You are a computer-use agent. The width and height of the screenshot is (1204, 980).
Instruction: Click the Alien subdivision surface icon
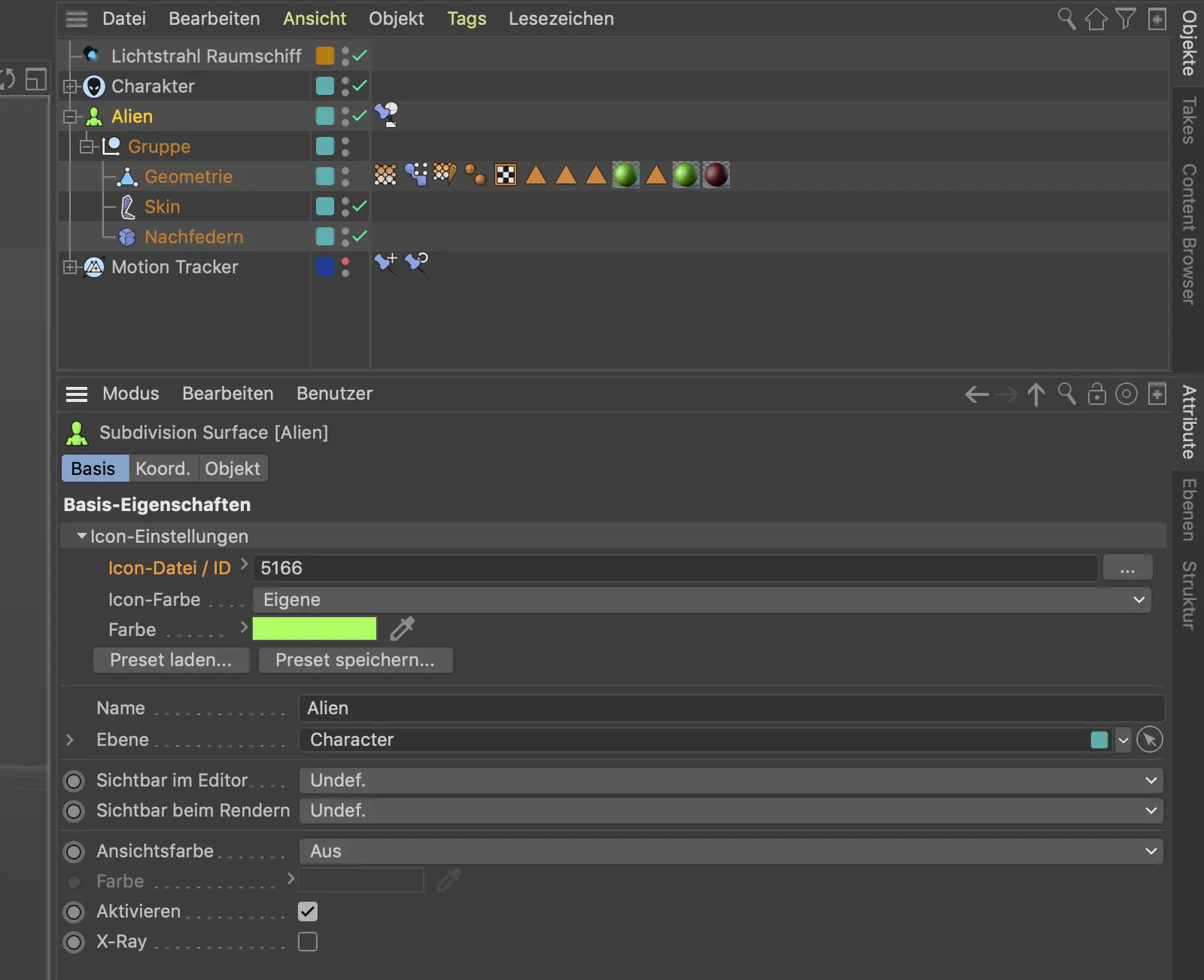click(x=94, y=117)
